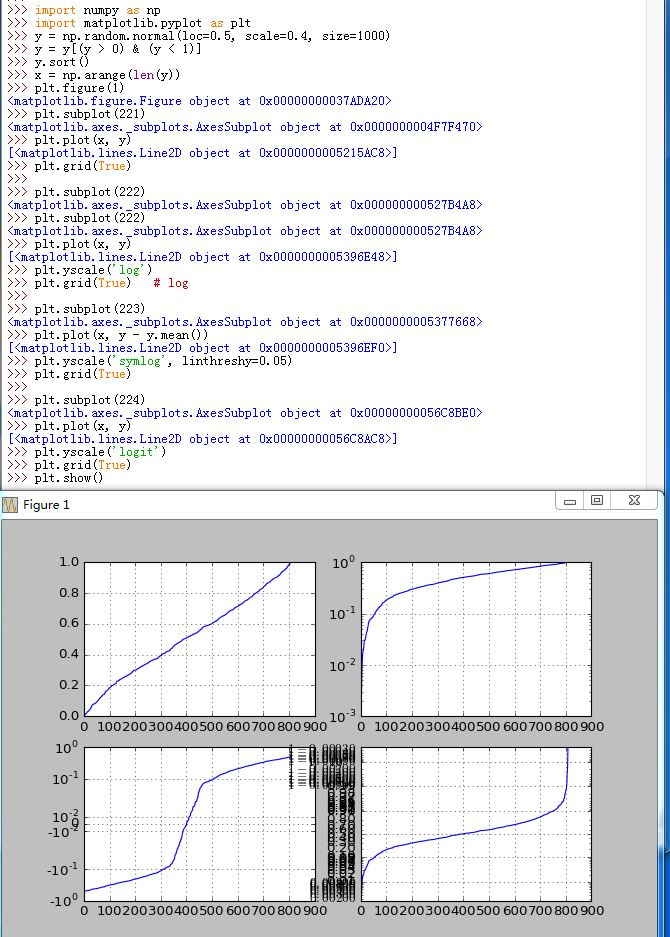Click the Figure 1 title bar text
The image size is (670, 937).
(46, 505)
